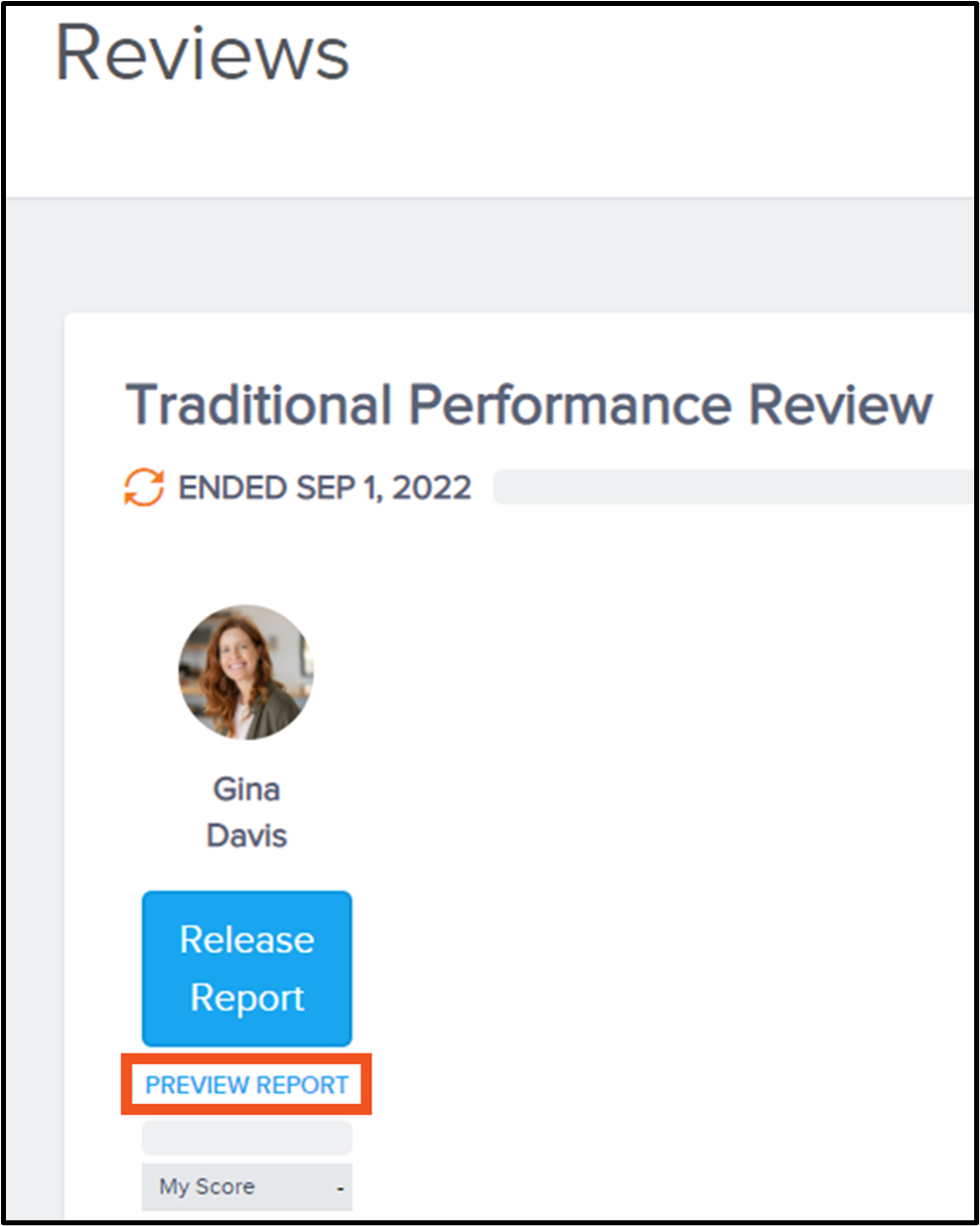
Task: Click the My Score row
Action: pyautogui.click(x=245, y=1187)
